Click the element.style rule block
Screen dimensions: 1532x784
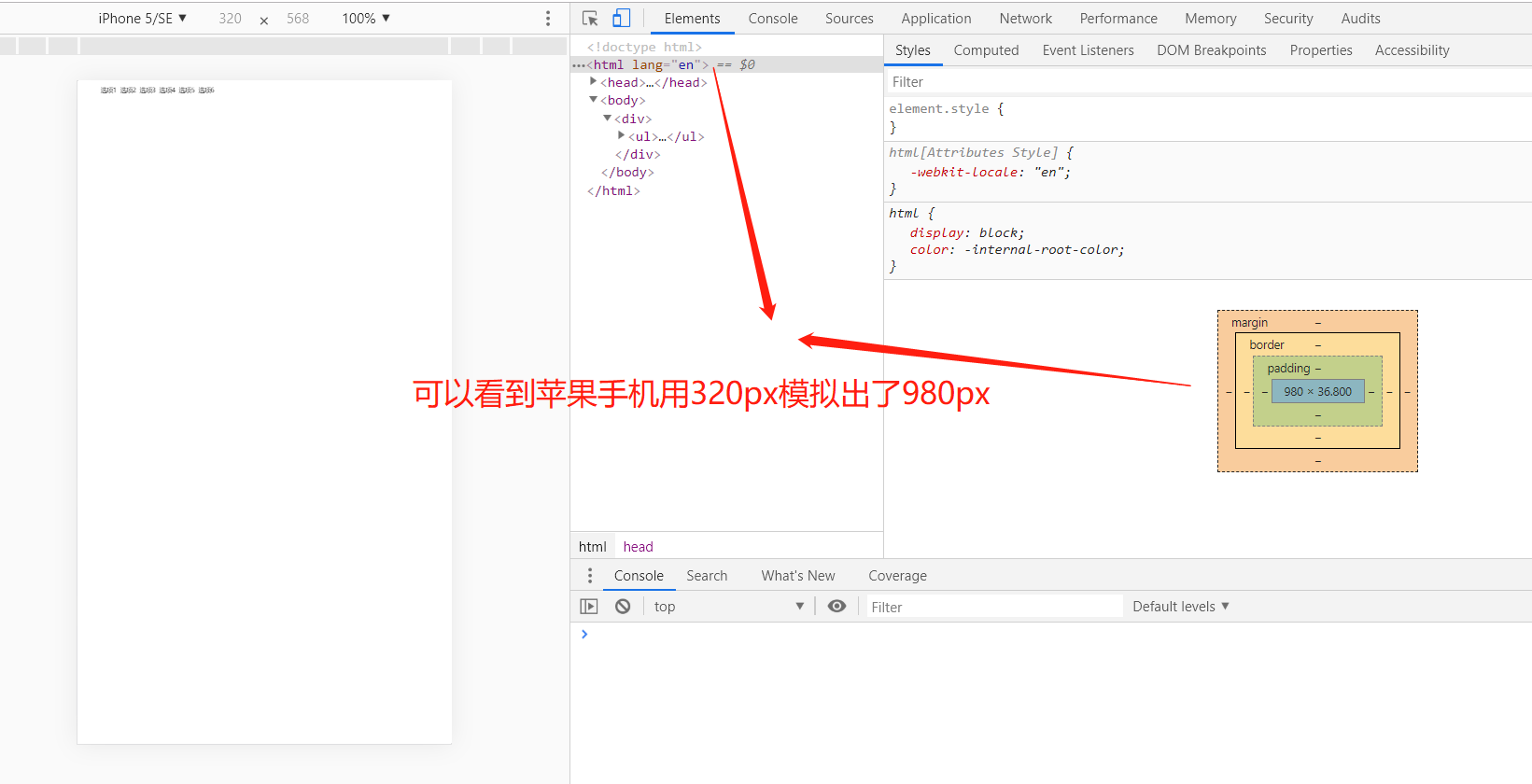[1207, 119]
